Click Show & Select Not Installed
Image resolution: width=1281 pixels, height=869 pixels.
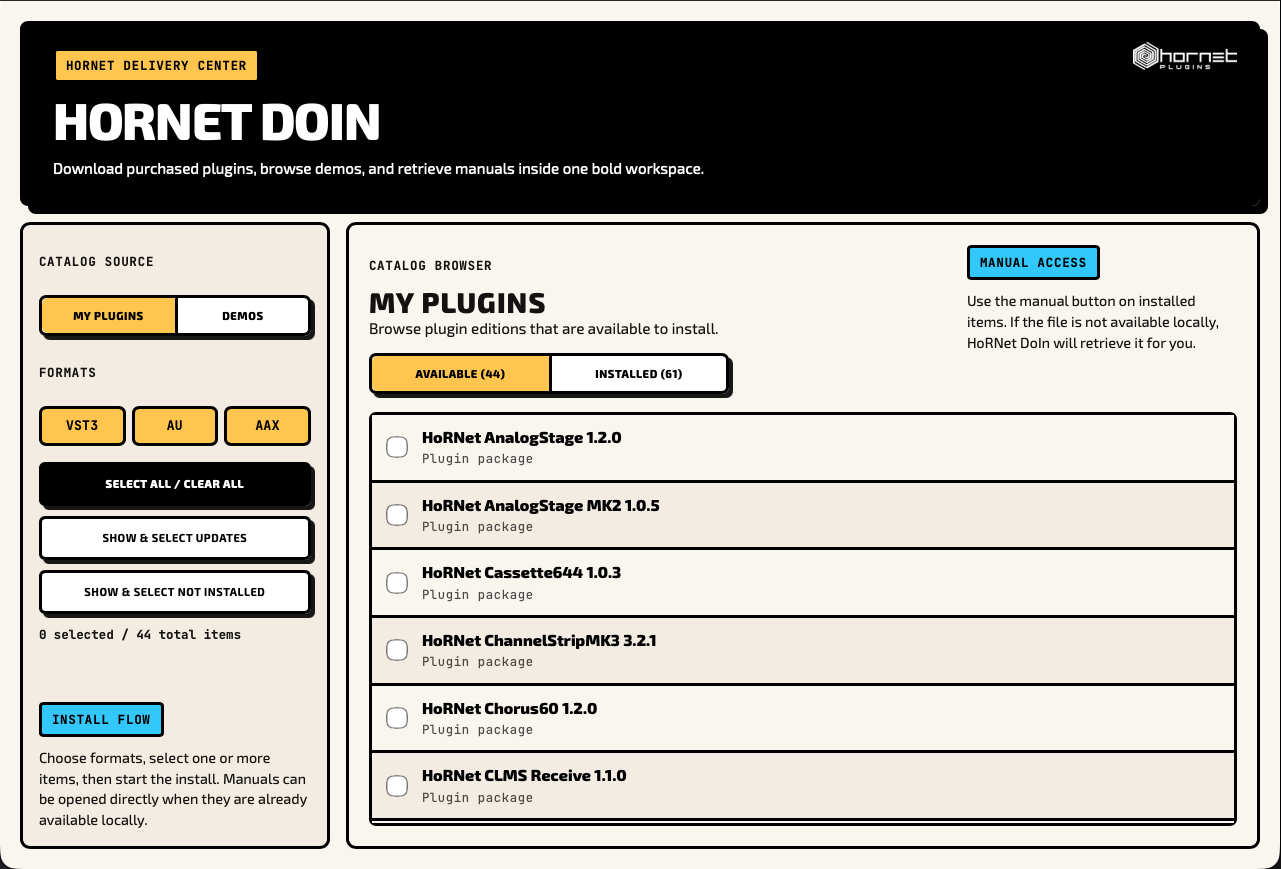(175, 592)
